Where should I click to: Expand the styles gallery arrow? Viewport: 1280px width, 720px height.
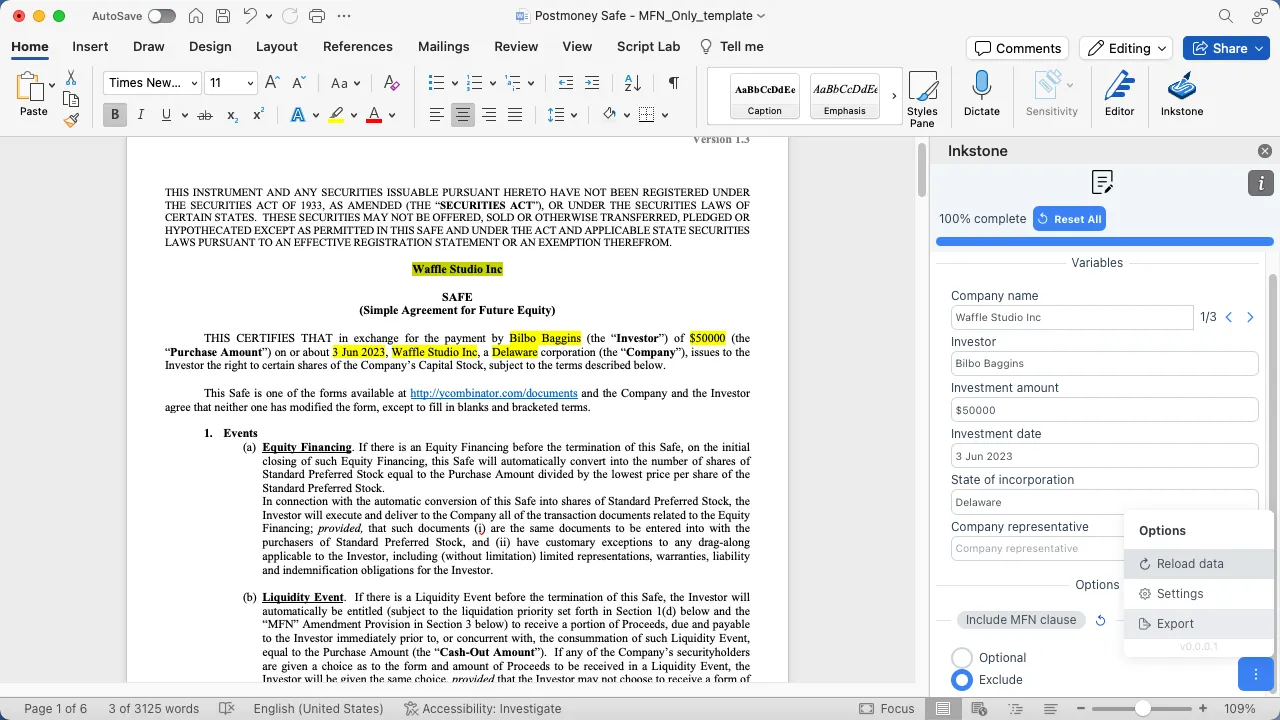(x=894, y=96)
